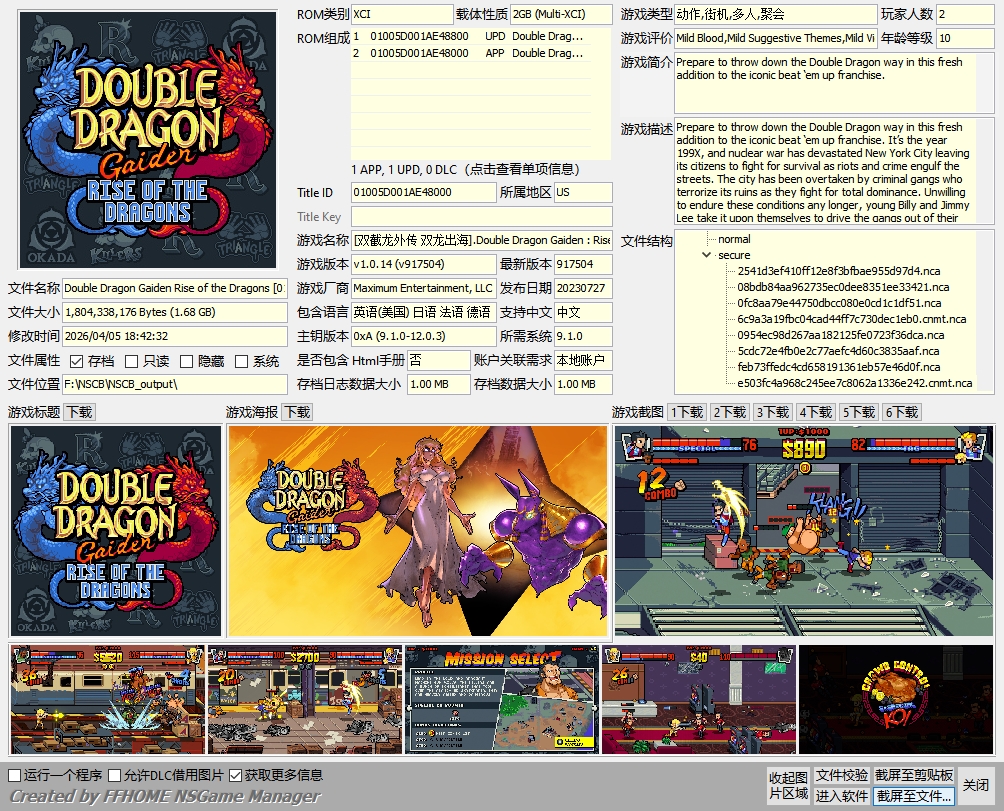
Task: Enable the 只读 read-only checkbox
Action: click(132, 361)
